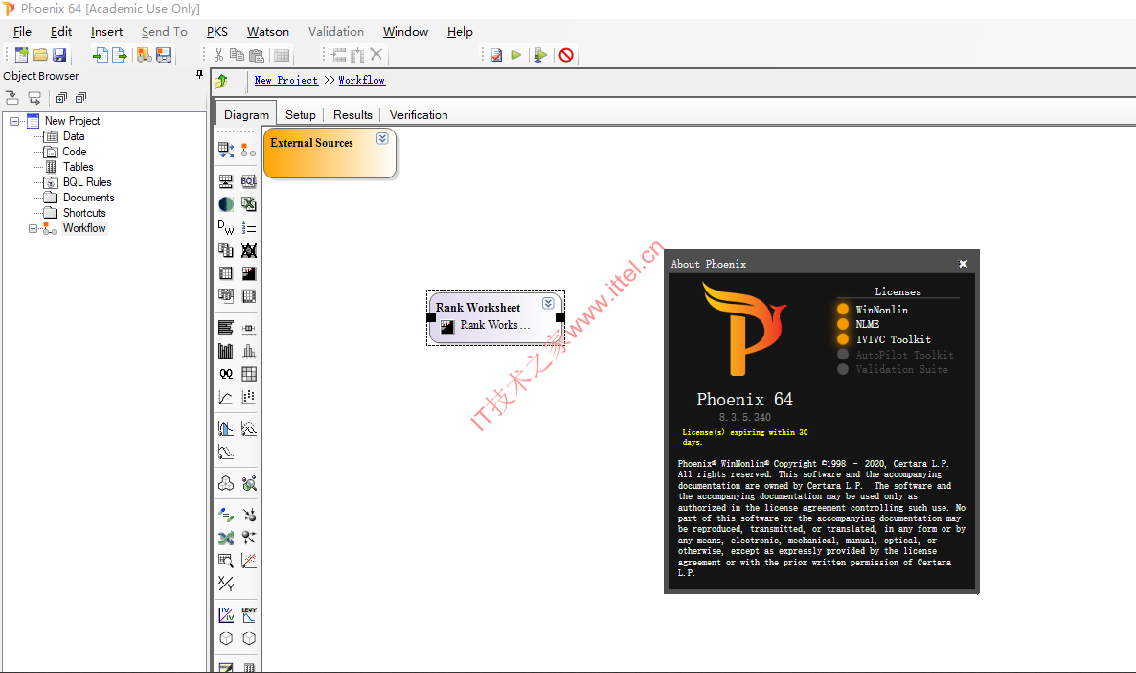Switch to the Diagram tab
Viewport: 1136px width, 673px height.
click(246, 114)
